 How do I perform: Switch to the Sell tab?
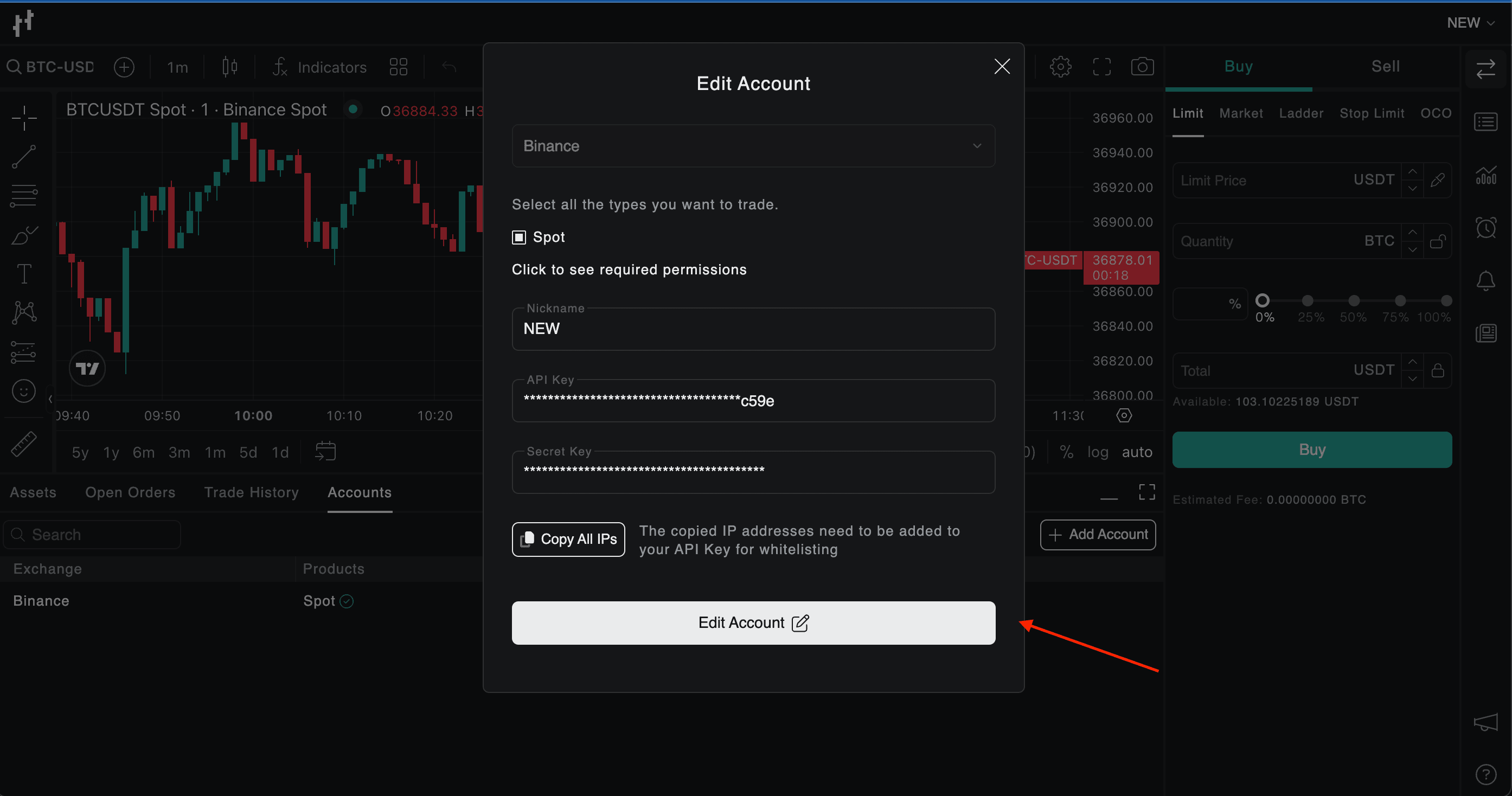(x=1385, y=66)
